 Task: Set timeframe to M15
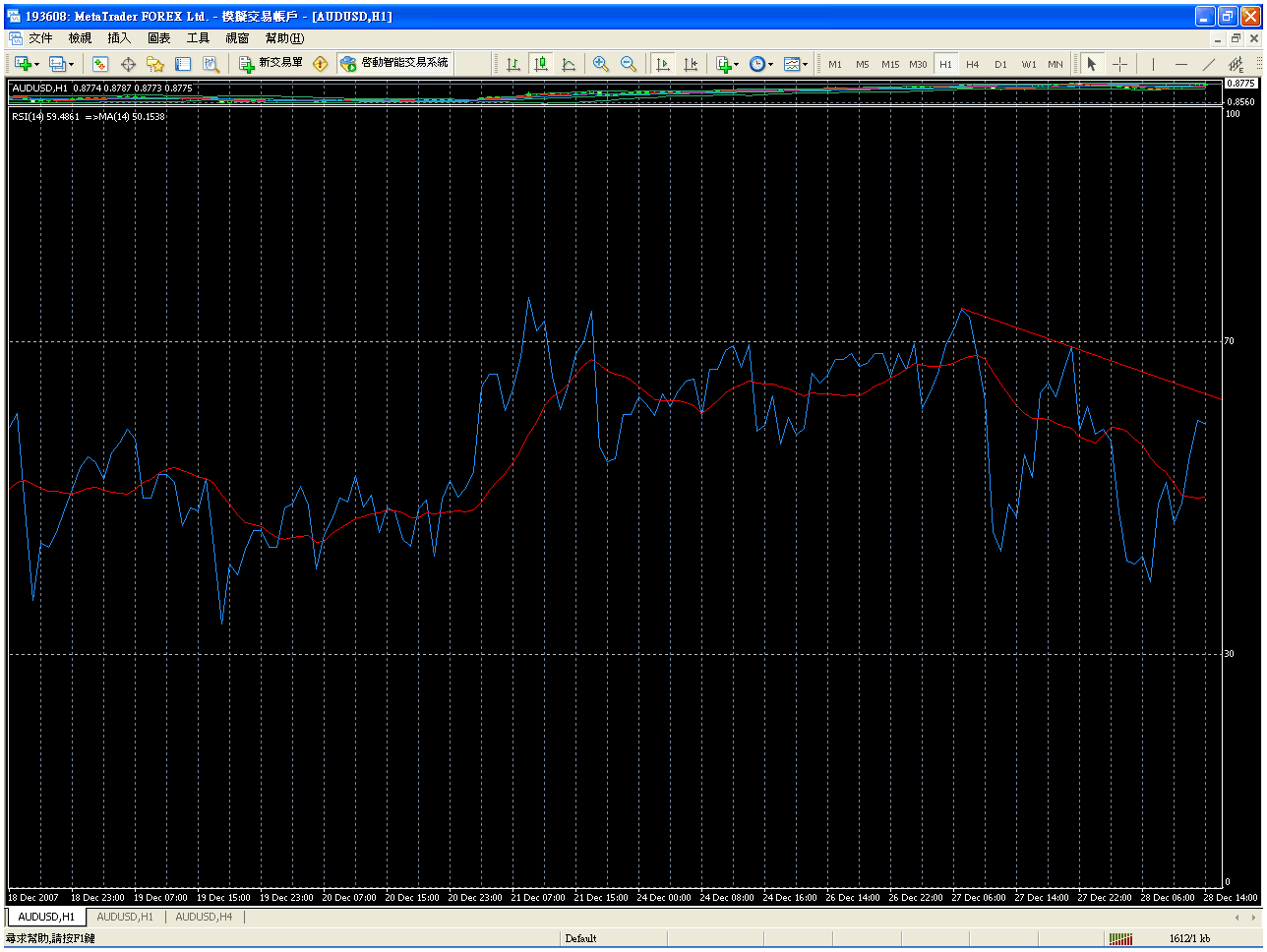[890, 64]
